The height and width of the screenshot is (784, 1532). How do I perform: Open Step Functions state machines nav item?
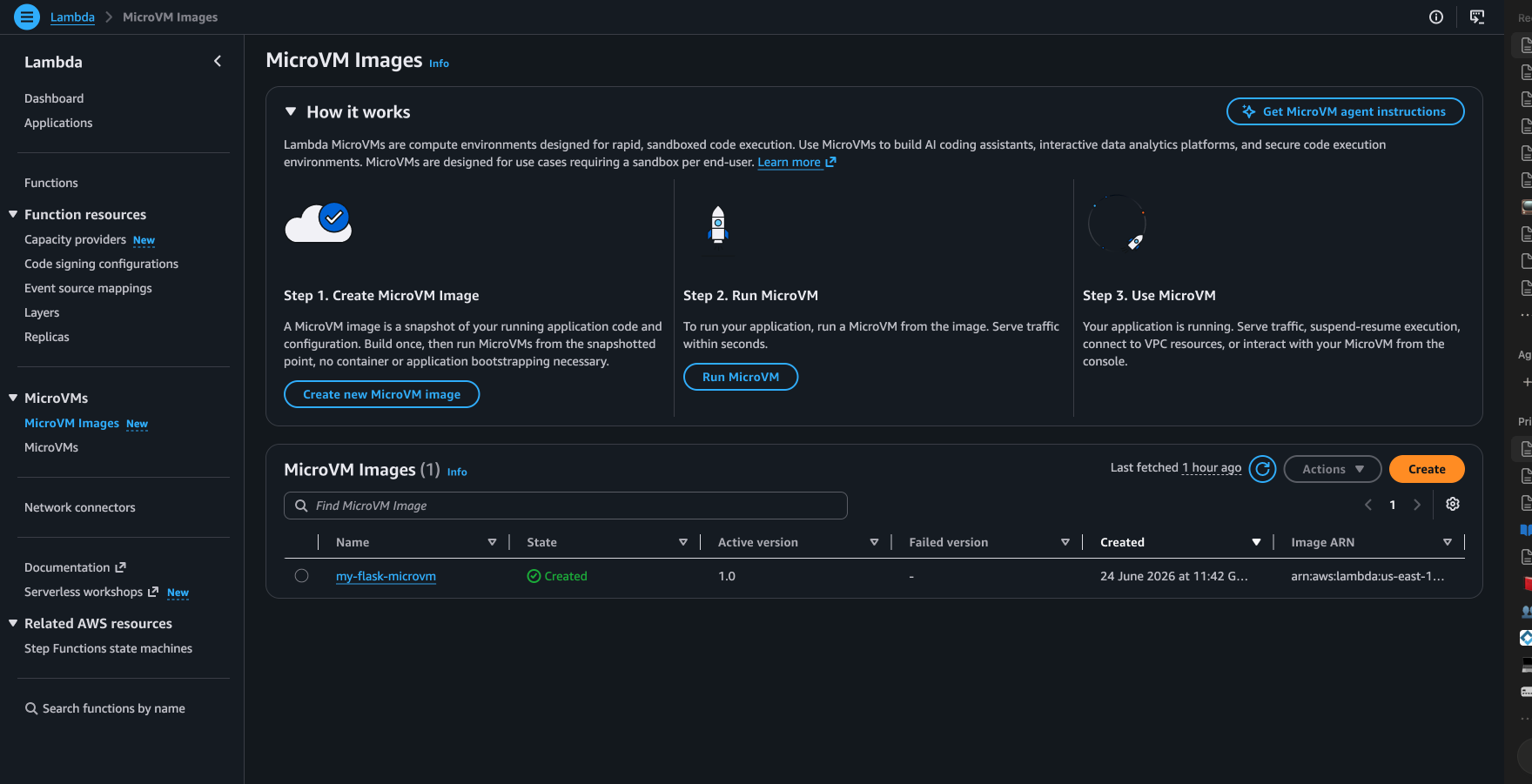108,648
